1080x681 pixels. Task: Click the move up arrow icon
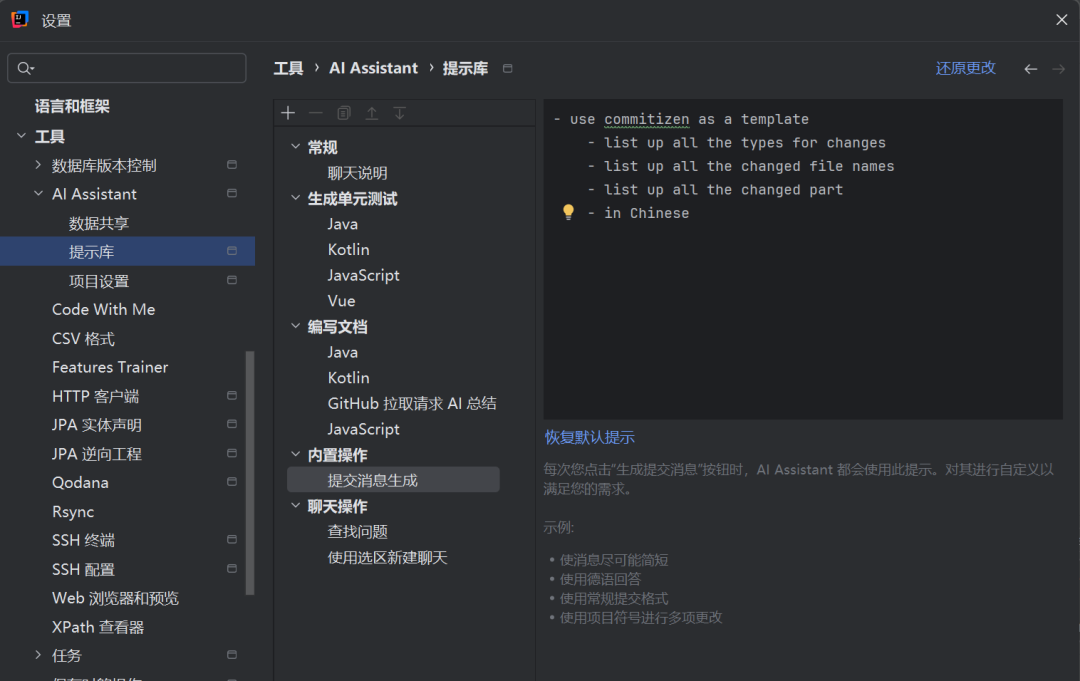[372, 113]
